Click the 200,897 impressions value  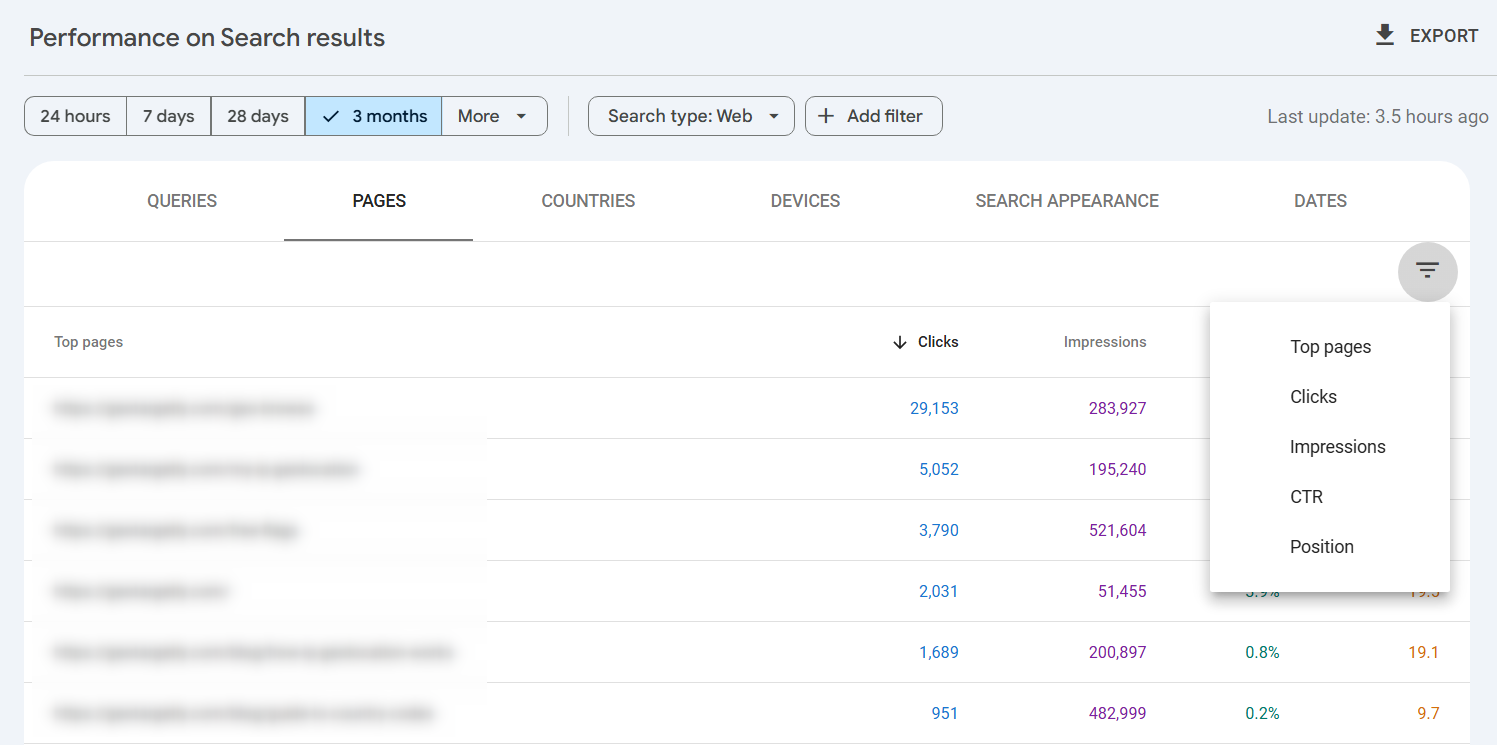(1118, 652)
